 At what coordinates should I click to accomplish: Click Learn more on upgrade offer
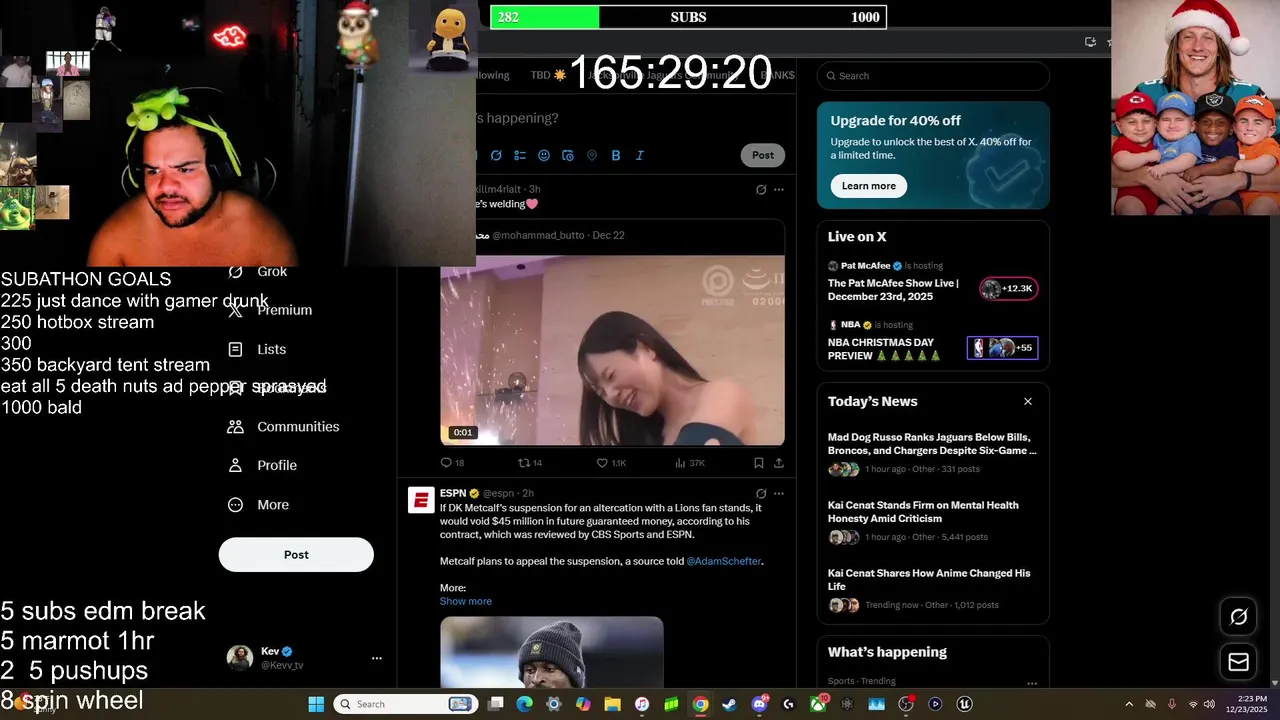(868, 186)
